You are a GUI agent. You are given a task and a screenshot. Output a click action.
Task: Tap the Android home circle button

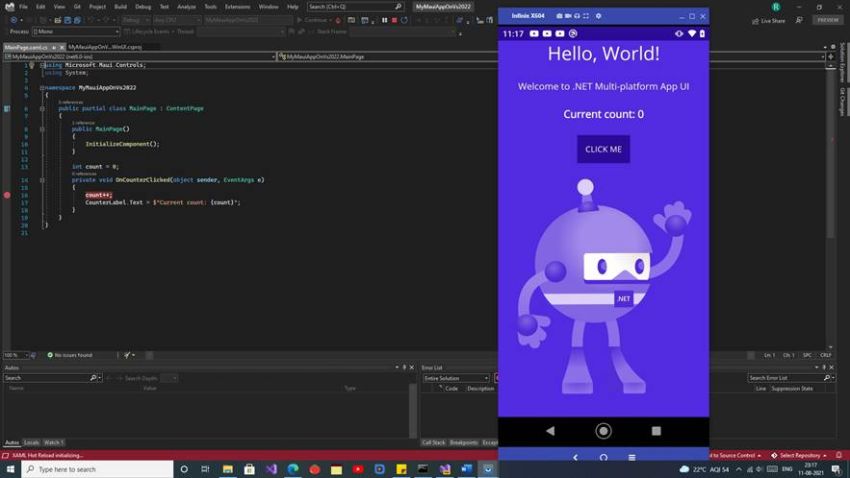[x=603, y=431]
